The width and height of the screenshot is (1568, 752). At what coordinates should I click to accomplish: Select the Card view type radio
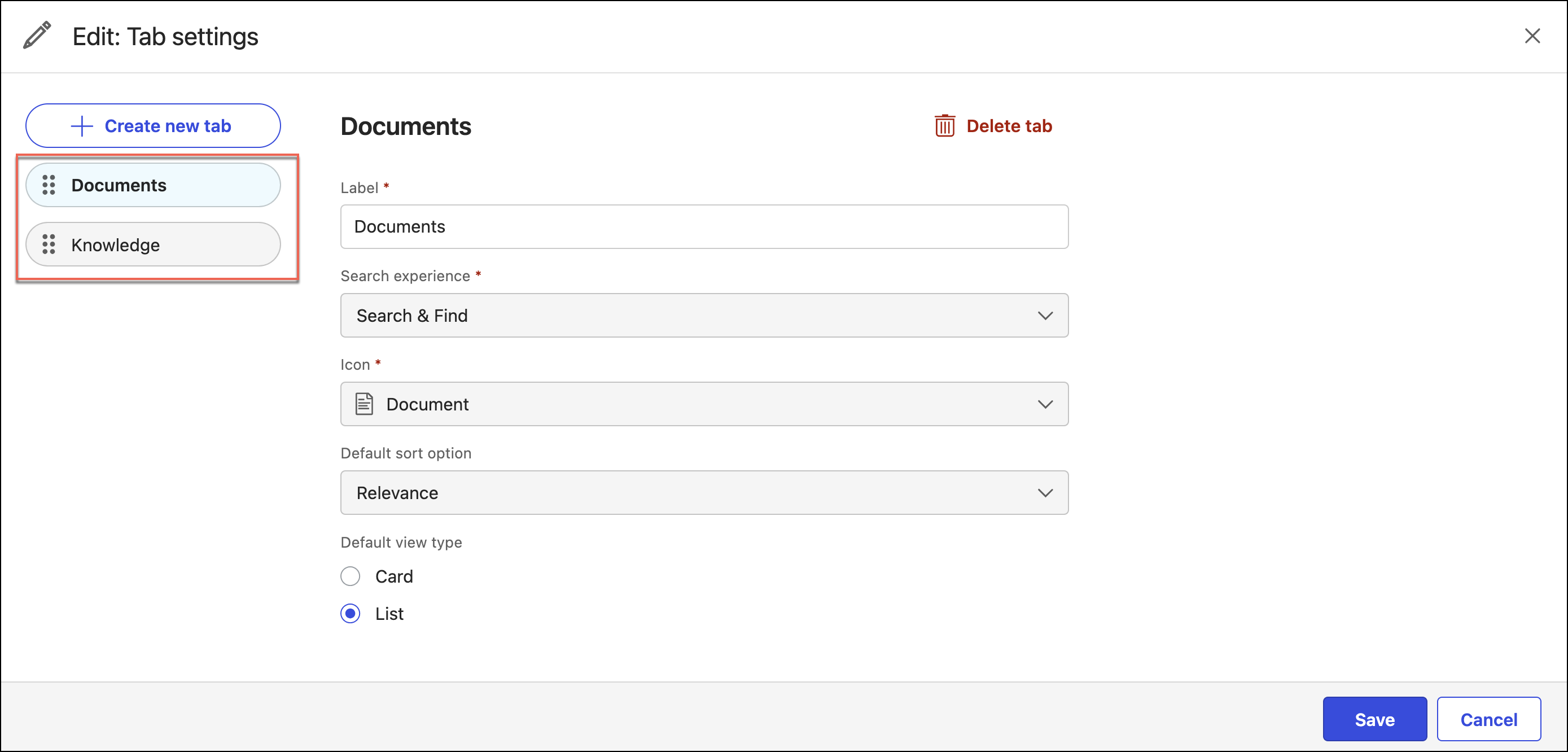[x=350, y=576]
